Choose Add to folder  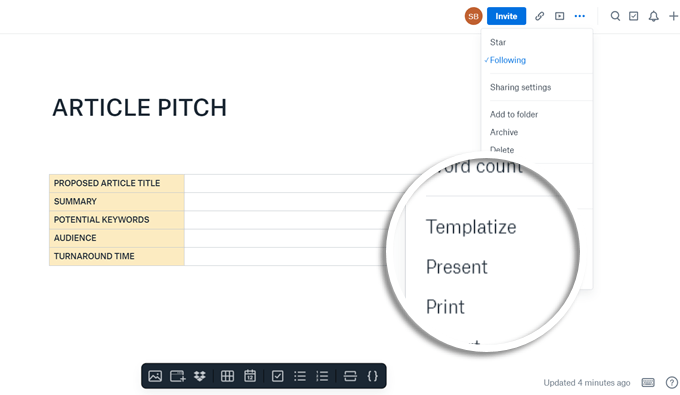[x=514, y=114]
